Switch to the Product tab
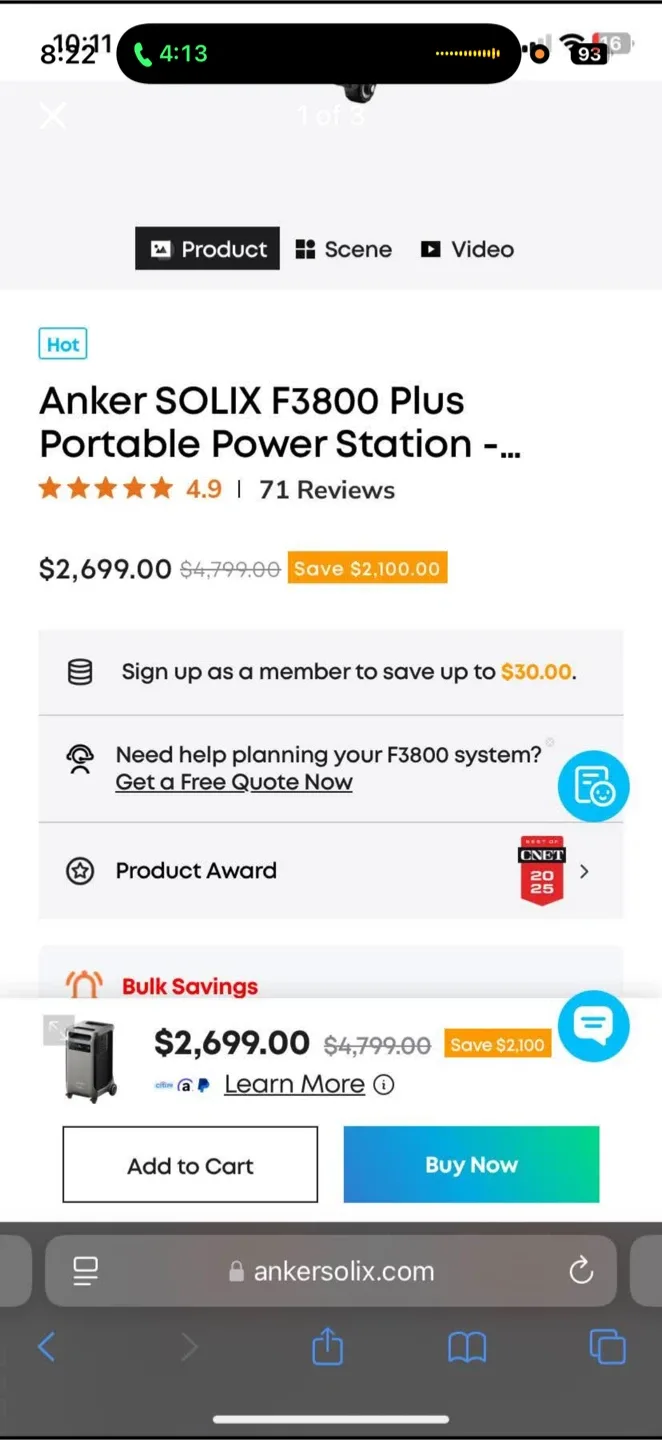The image size is (662, 1440). (x=207, y=248)
